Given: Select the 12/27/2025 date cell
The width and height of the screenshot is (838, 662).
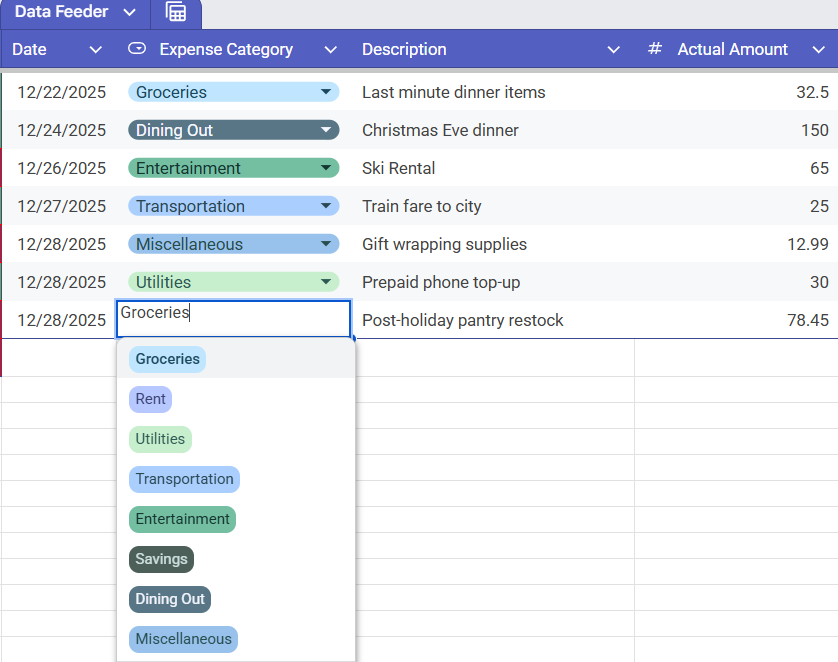Looking at the screenshot, I should (x=61, y=206).
